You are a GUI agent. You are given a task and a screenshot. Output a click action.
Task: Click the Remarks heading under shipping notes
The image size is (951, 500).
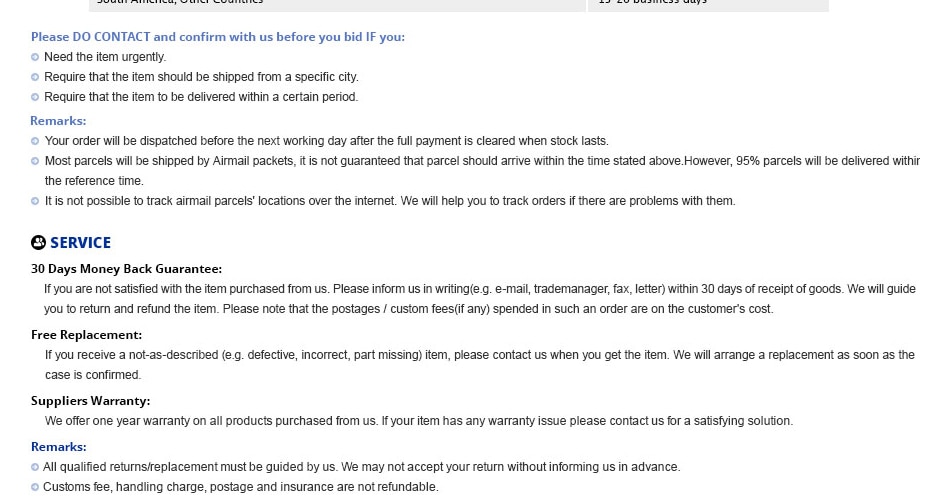click(x=58, y=121)
